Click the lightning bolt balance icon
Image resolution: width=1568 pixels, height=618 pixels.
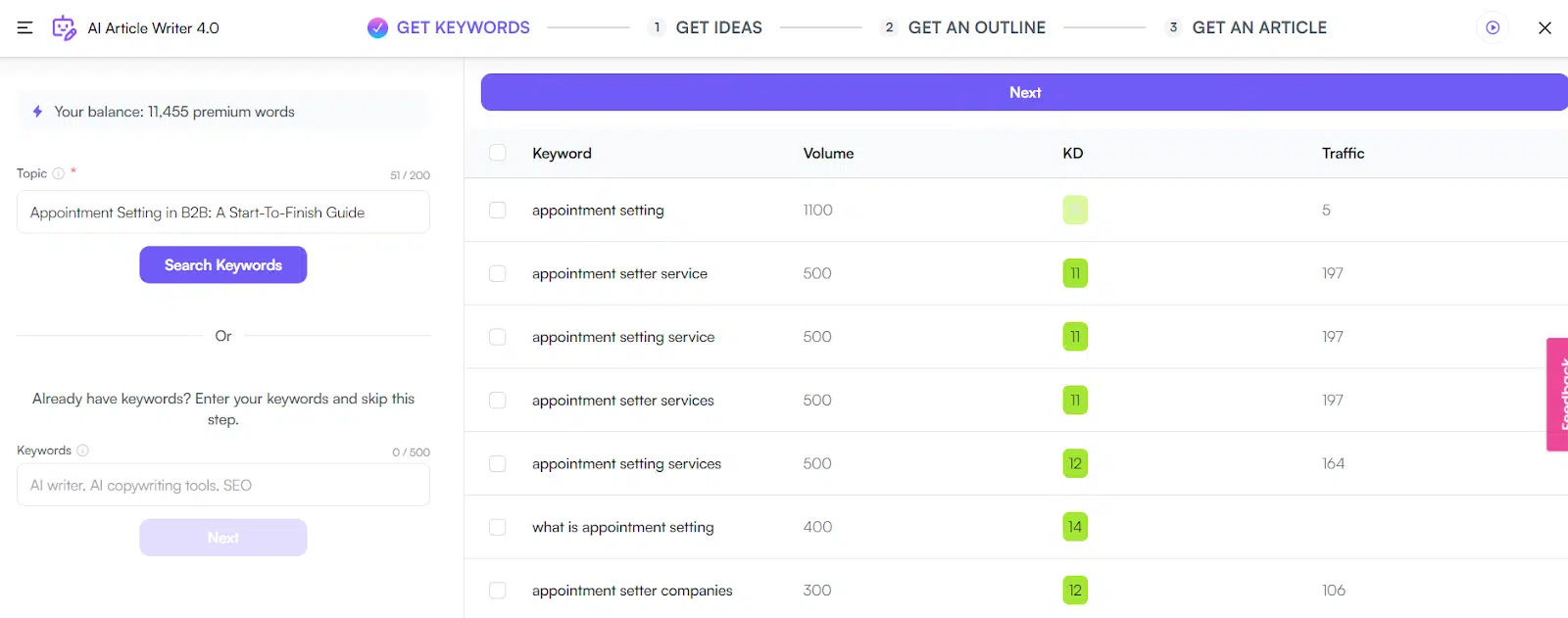tap(37, 112)
